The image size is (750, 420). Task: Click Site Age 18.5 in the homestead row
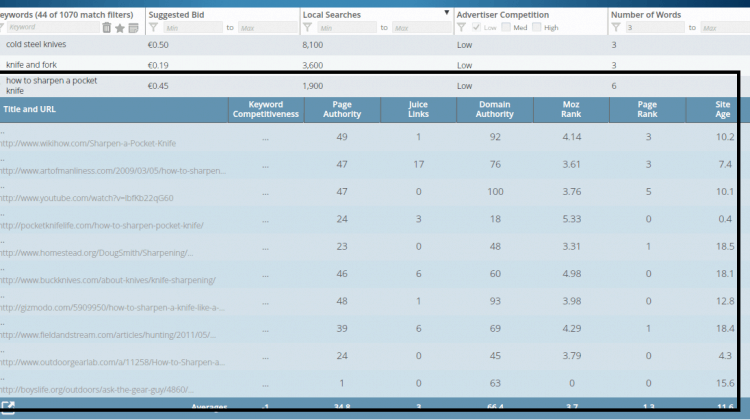(725, 246)
